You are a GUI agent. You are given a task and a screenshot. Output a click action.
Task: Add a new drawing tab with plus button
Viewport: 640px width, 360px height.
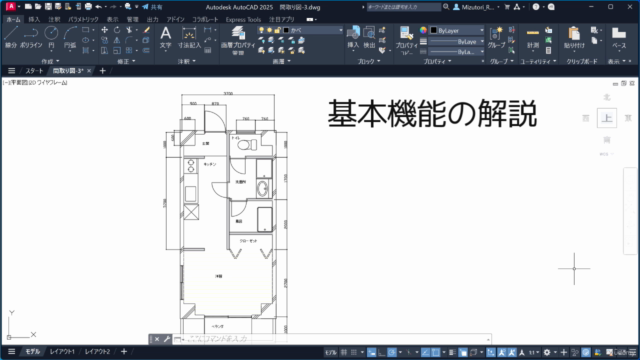pyautogui.click(x=102, y=71)
